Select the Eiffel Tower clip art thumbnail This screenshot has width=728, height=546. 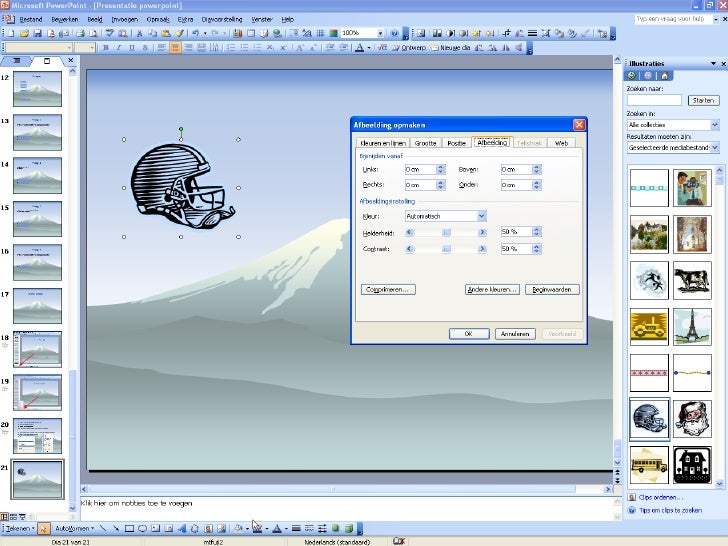[x=692, y=327]
